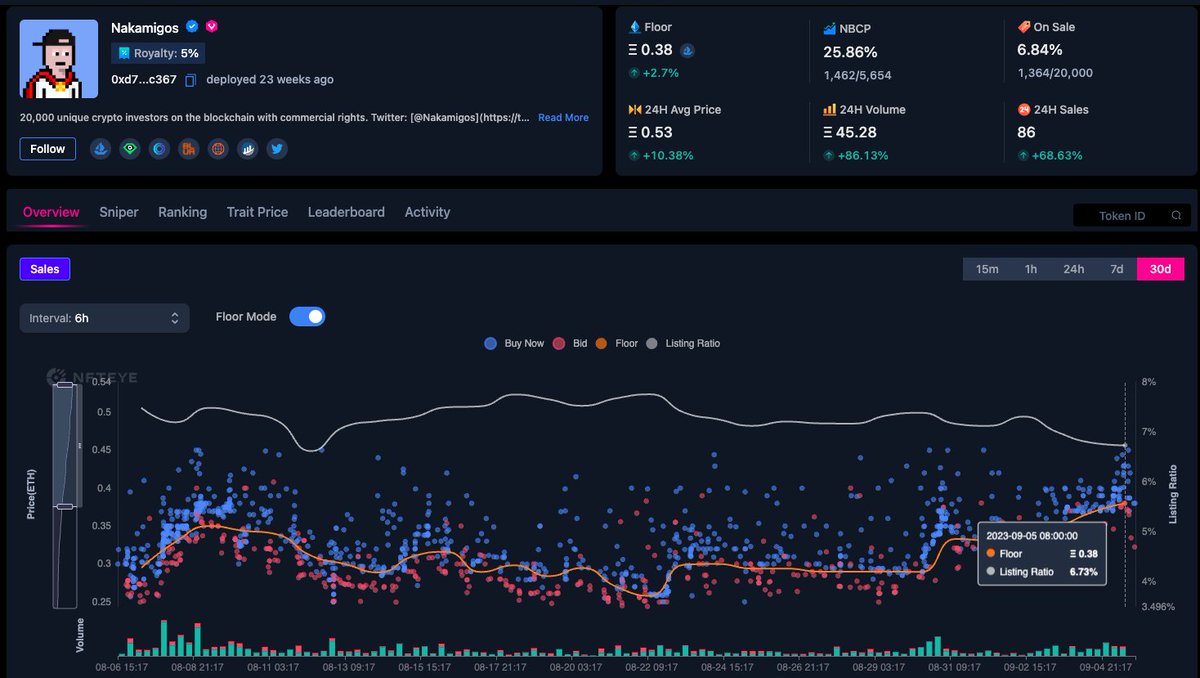Click the On Sale value 6.84%
The height and width of the screenshot is (678, 1200).
(x=1041, y=50)
